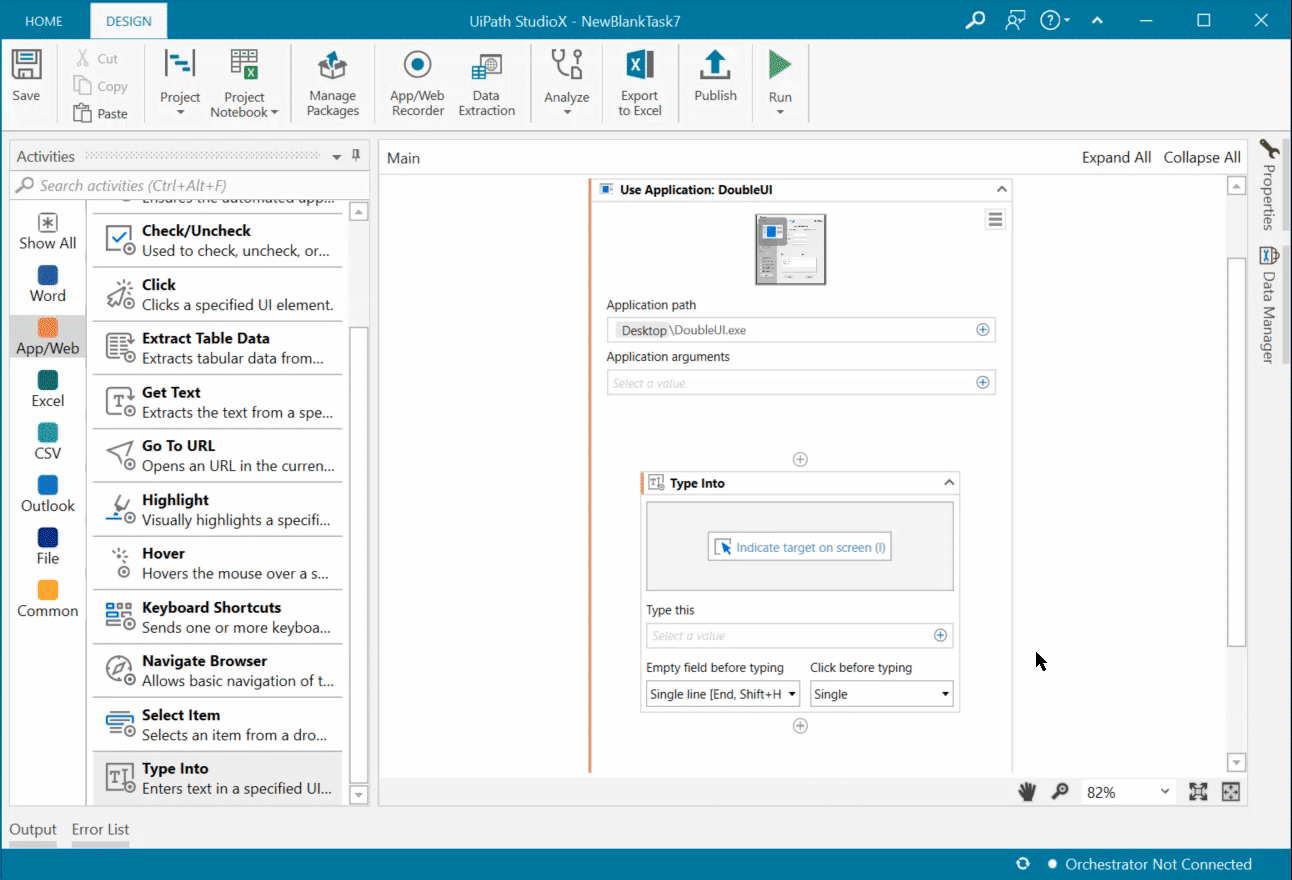Viewport: 1292px width, 880px height.
Task: Click the Manage Packages icon
Action: tap(332, 82)
